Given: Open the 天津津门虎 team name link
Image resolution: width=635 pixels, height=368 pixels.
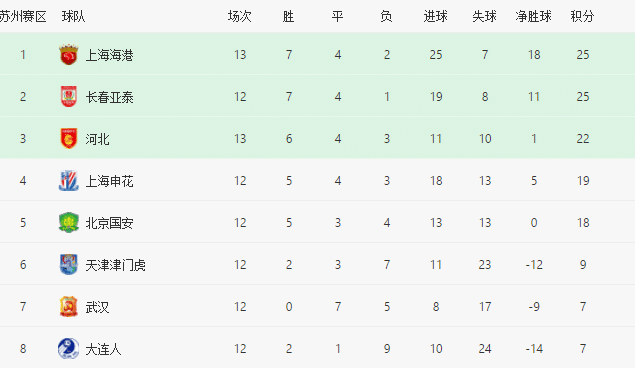Looking at the screenshot, I should tap(115, 265).
